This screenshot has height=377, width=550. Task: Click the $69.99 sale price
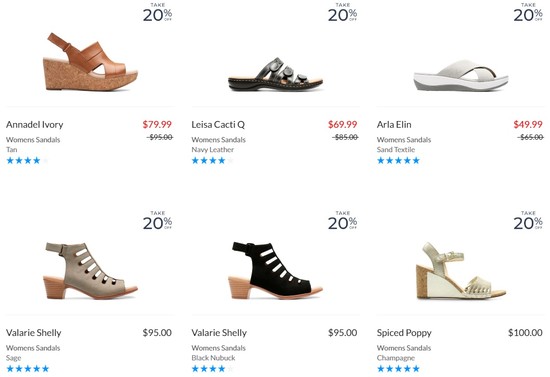pos(342,124)
